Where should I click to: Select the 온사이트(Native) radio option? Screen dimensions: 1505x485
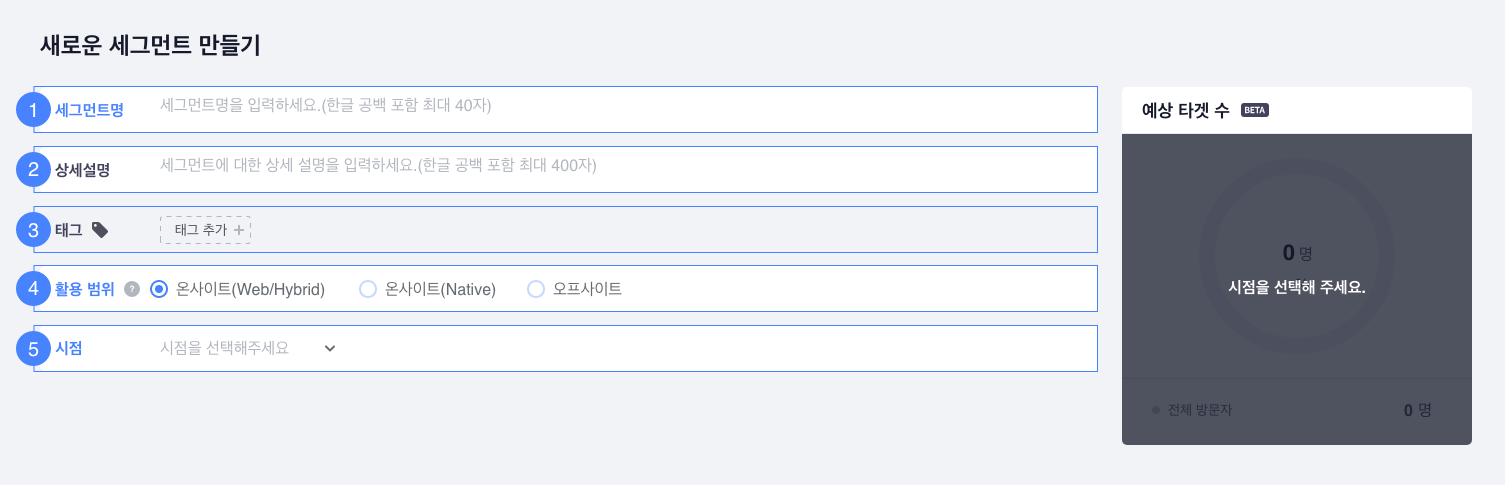tap(368, 289)
